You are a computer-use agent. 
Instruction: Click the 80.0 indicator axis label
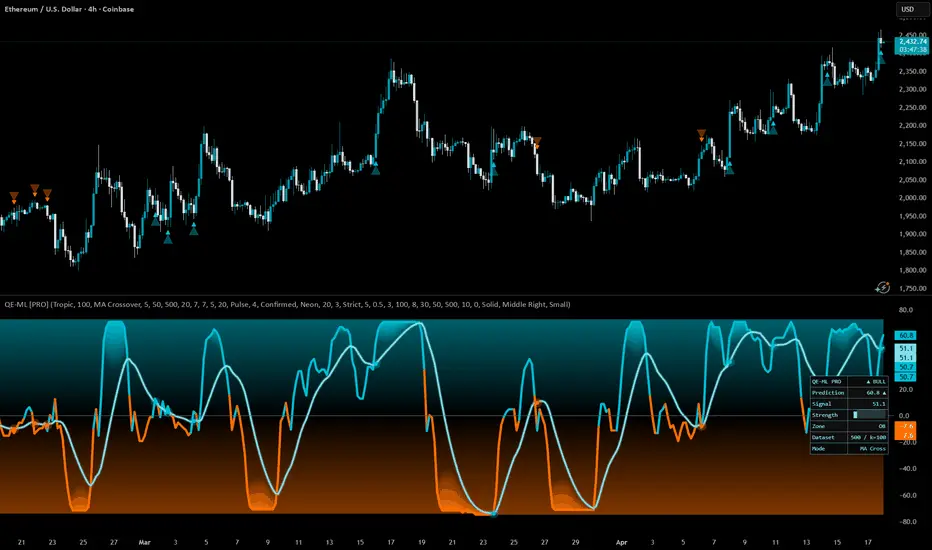click(x=906, y=310)
